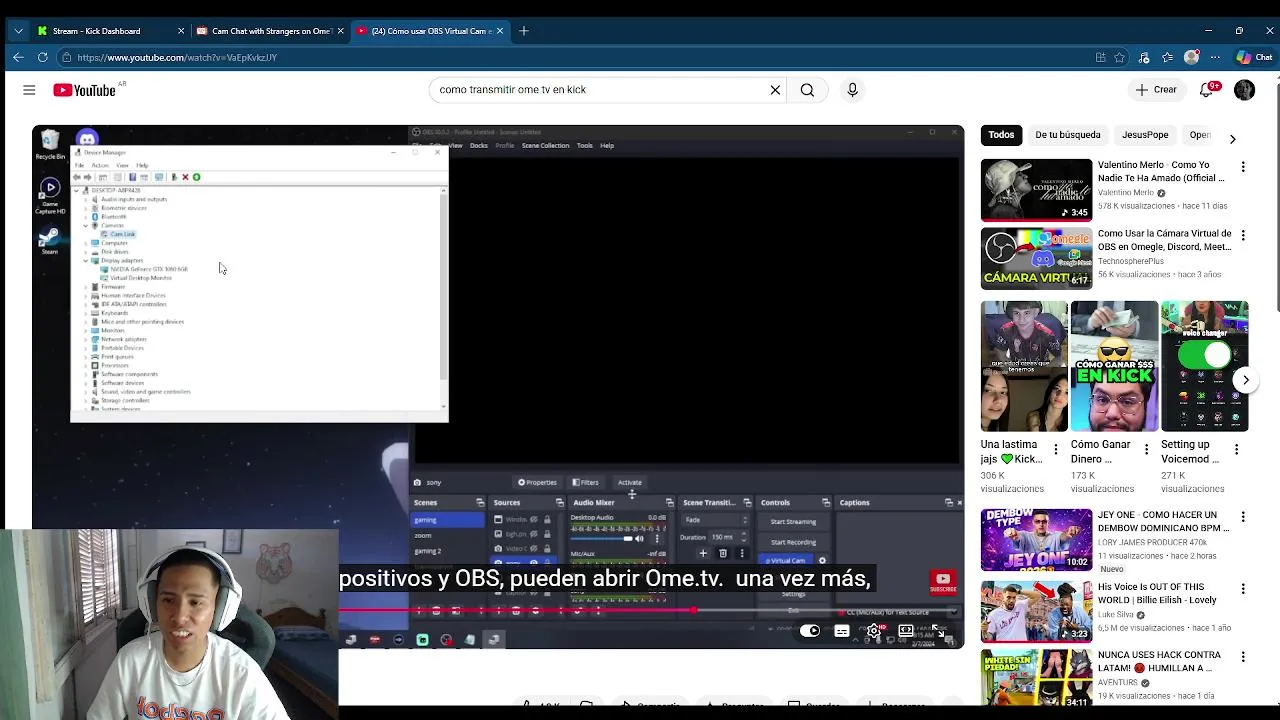Clear the YouTube search box text
This screenshot has width=1280, height=720.
pyautogui.click(x=775, y=90)
